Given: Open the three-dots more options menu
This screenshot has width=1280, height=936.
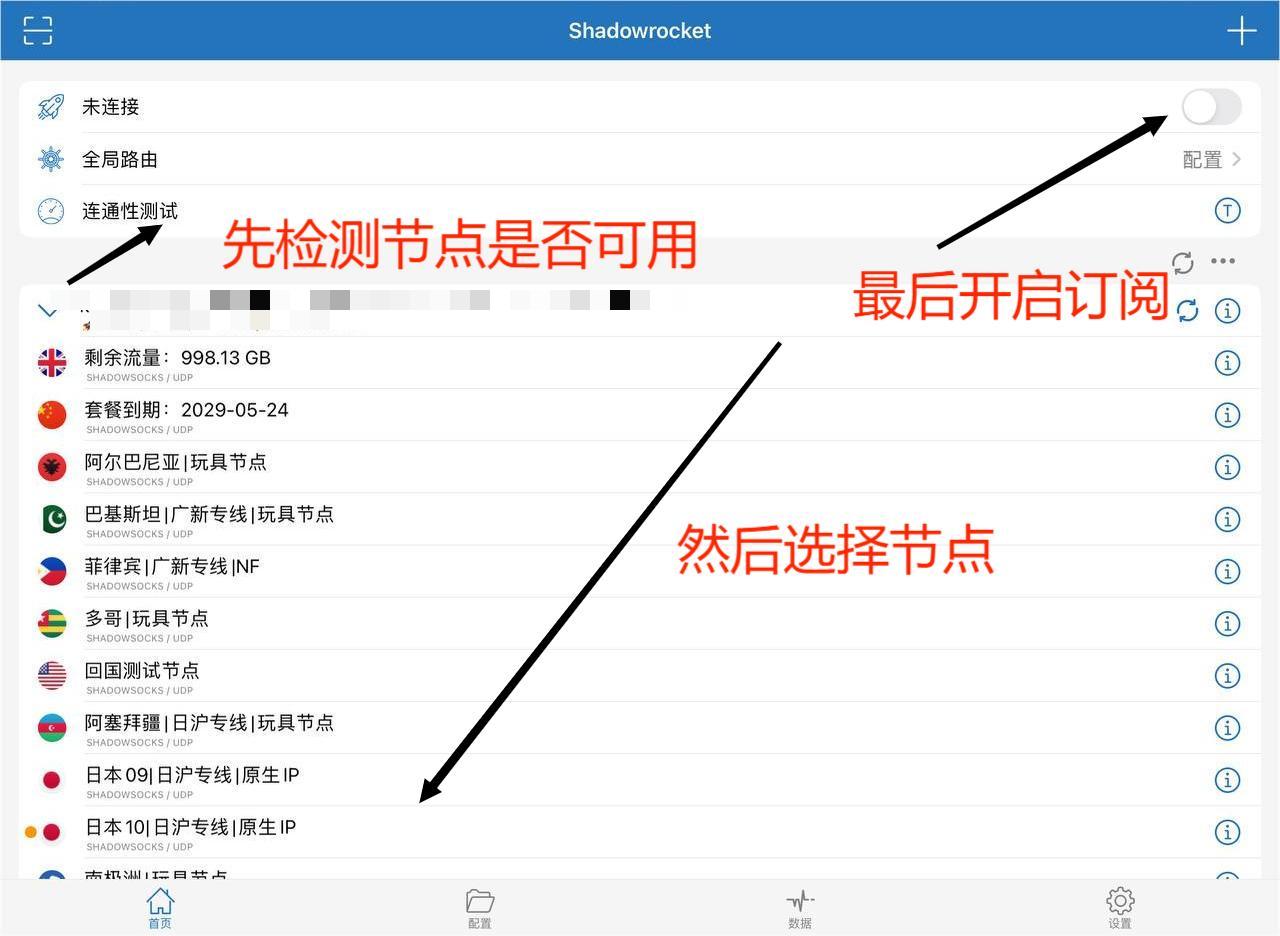Looking at the screenshot, I should (1223, 262).
